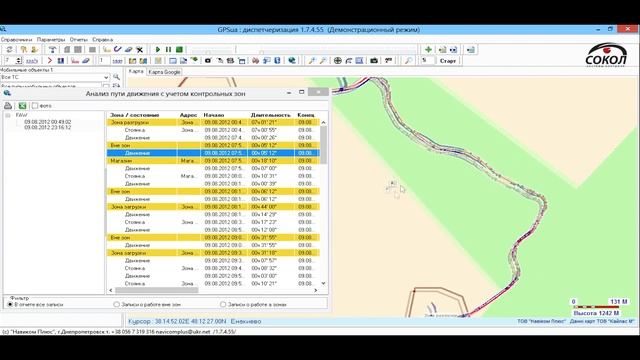Click the scroll right arrow of table

(x=316, y=290)
